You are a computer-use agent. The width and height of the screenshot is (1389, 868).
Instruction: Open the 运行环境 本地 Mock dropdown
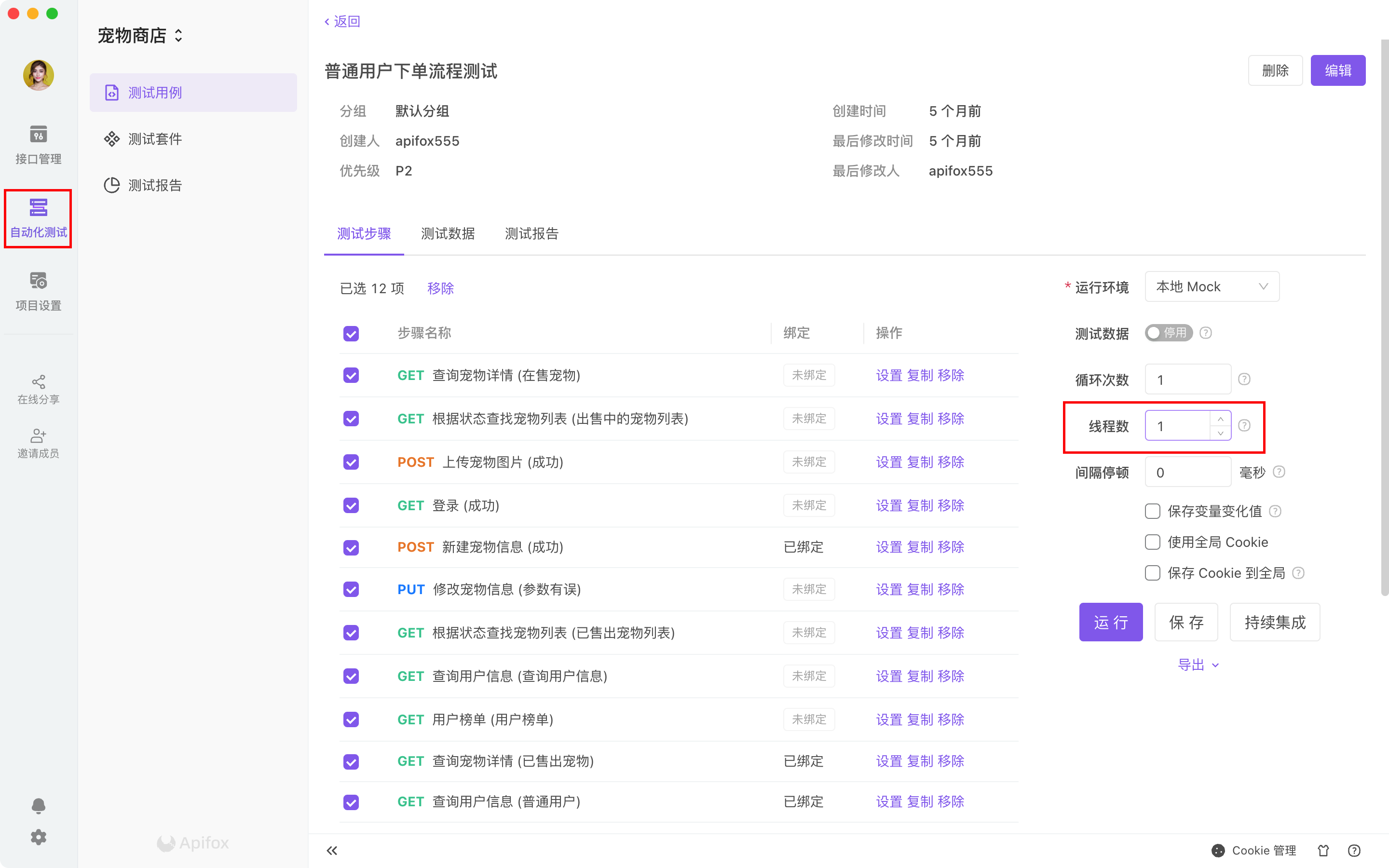point(1211,286)
